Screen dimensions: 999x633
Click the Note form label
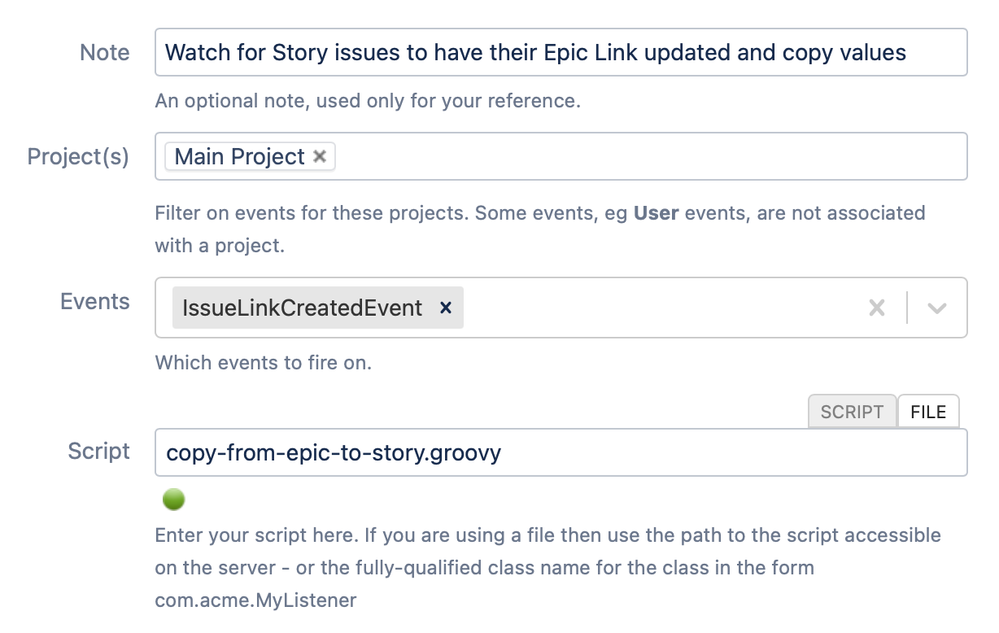(x=103, y=52)
